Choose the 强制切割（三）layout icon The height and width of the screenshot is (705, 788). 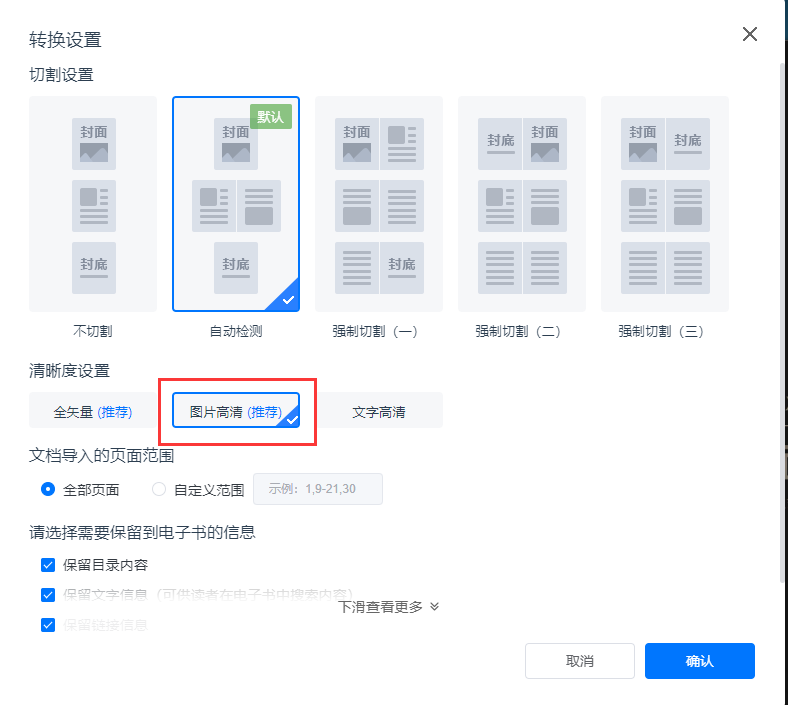pyautogui.click(x=665, y=204)
